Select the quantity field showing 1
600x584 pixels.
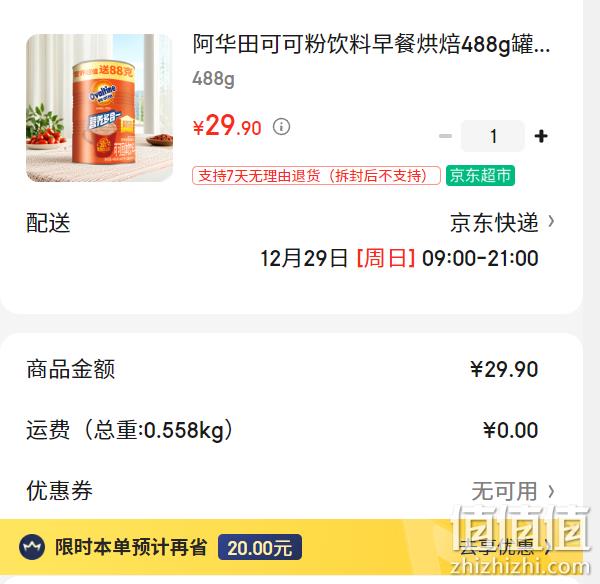[492, 136]
